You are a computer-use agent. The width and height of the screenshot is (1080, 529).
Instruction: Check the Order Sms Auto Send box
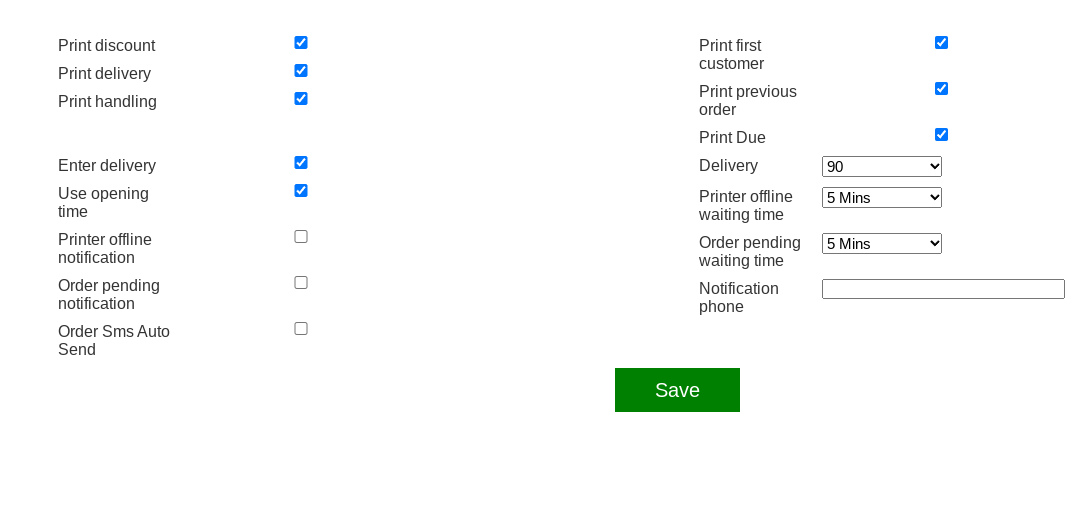click(x=301, y=329)
